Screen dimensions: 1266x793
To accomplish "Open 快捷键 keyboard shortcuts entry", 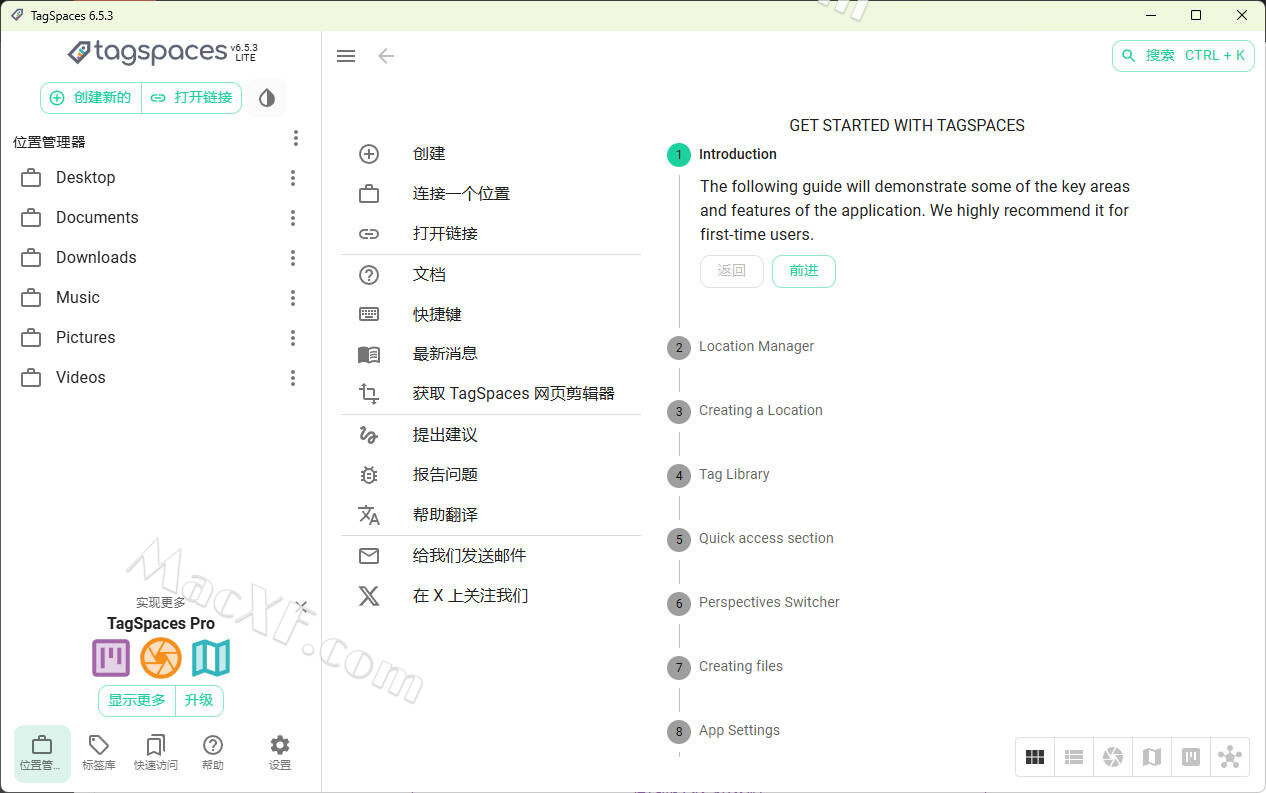I will click(x=490, y=314).
